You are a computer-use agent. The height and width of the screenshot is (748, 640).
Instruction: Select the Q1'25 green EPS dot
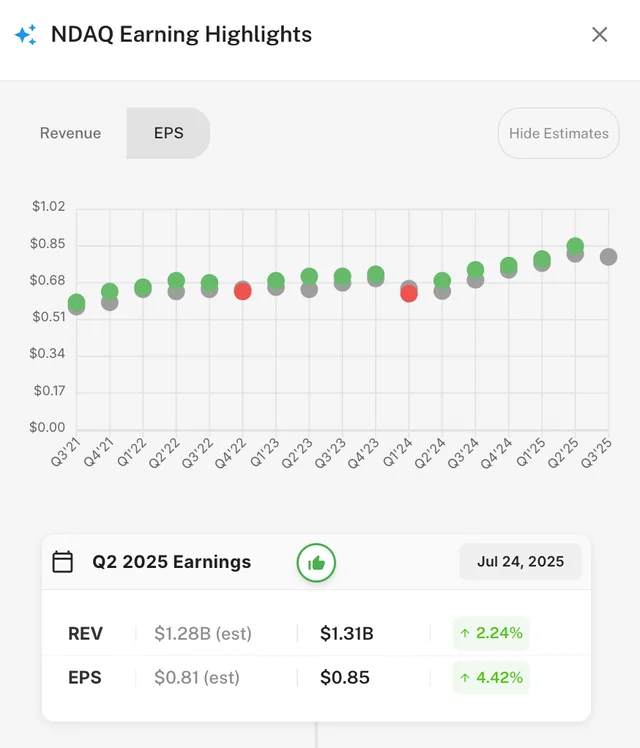point(542,259)
